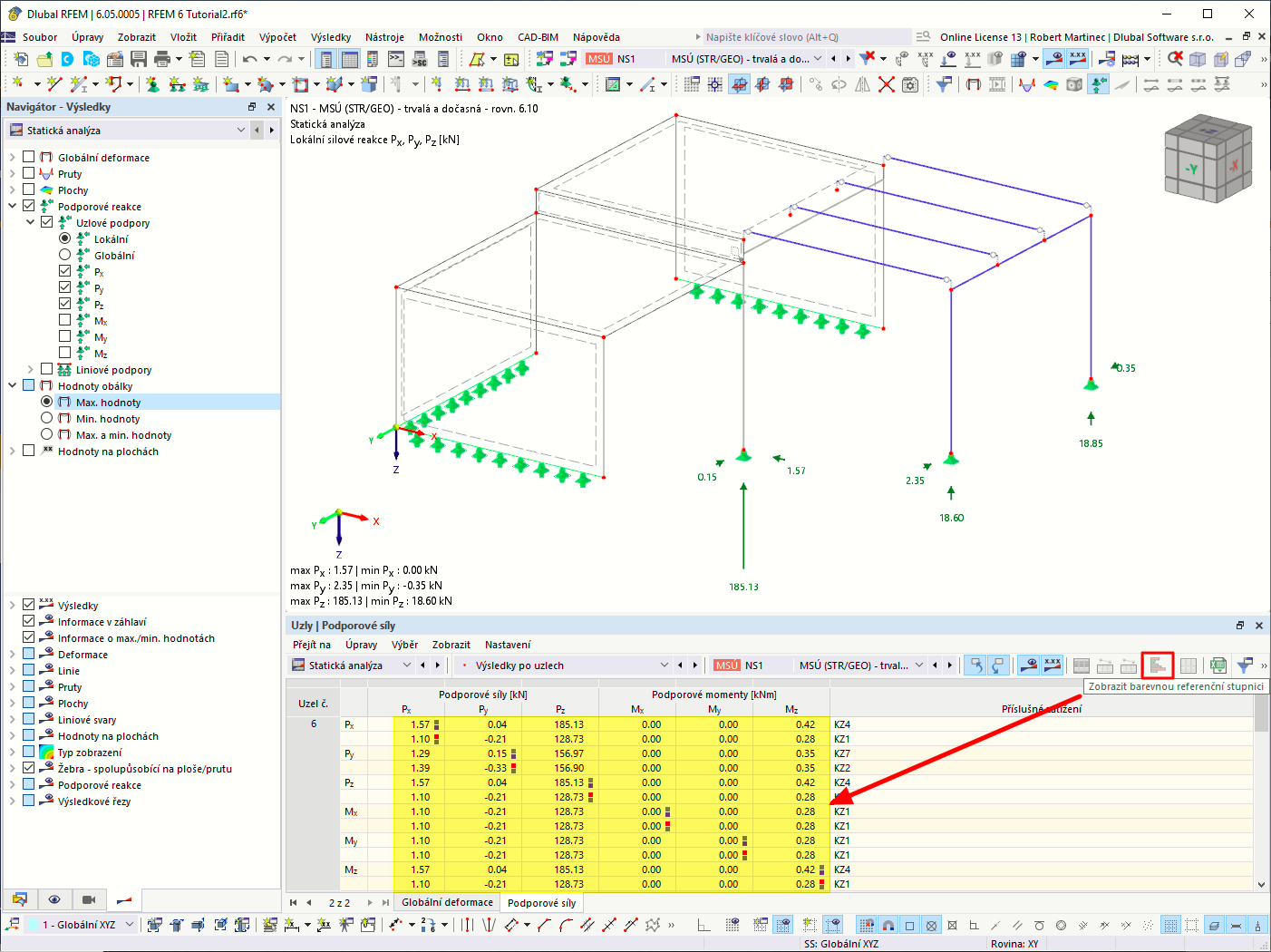
Task: Open the script console icon
Action: 396,59
